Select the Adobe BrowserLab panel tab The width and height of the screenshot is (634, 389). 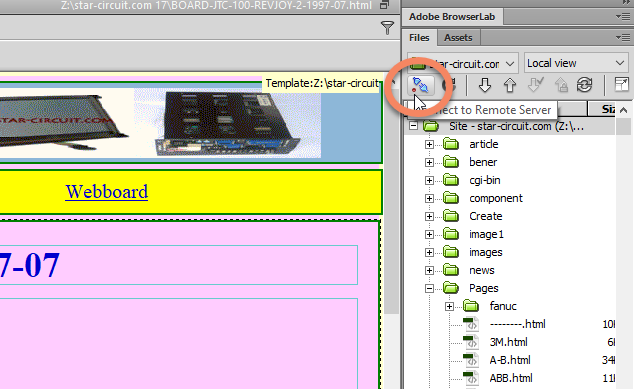tap(452, 17)
